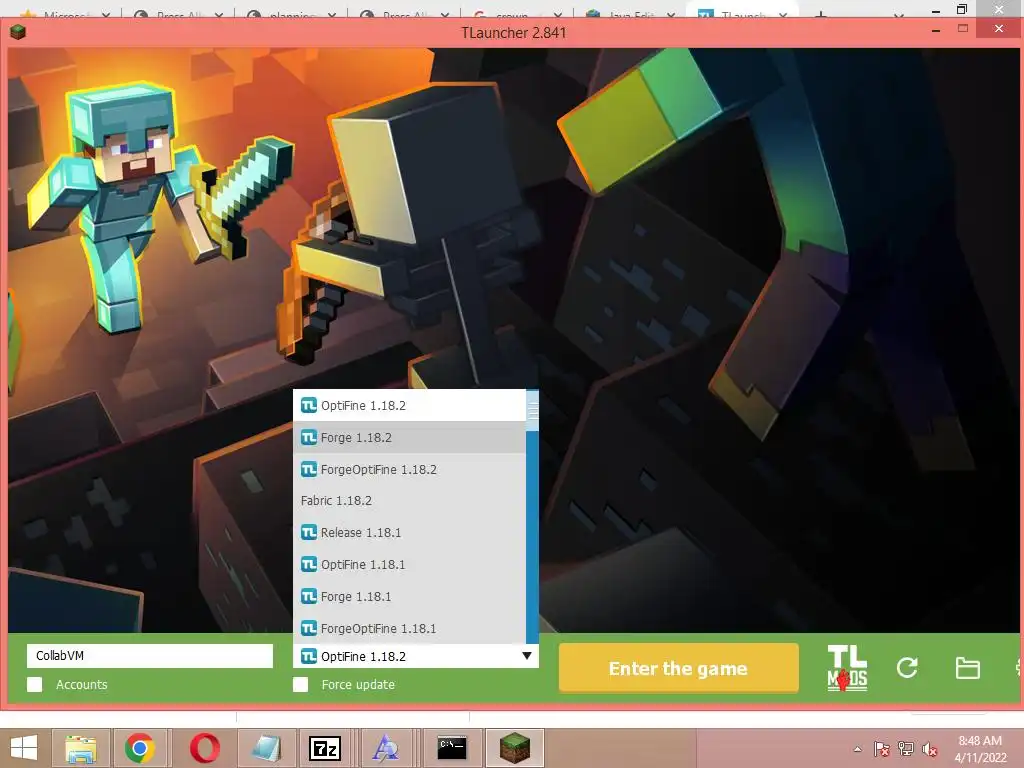Collapse the version dropdown arrow
1024x768 pixels.
point(527,656)
